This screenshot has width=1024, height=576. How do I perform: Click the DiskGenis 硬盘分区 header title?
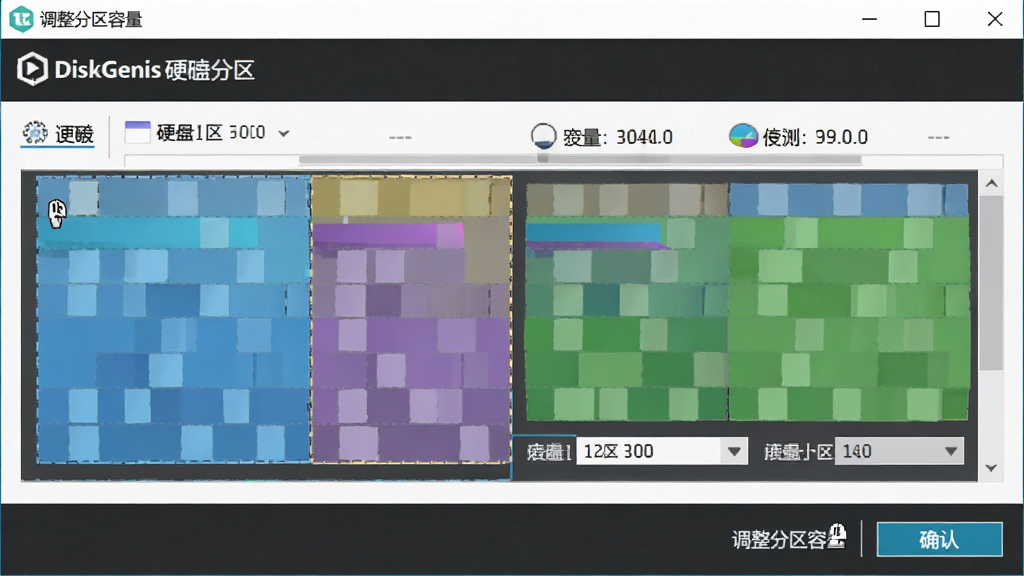coord(154,70)
